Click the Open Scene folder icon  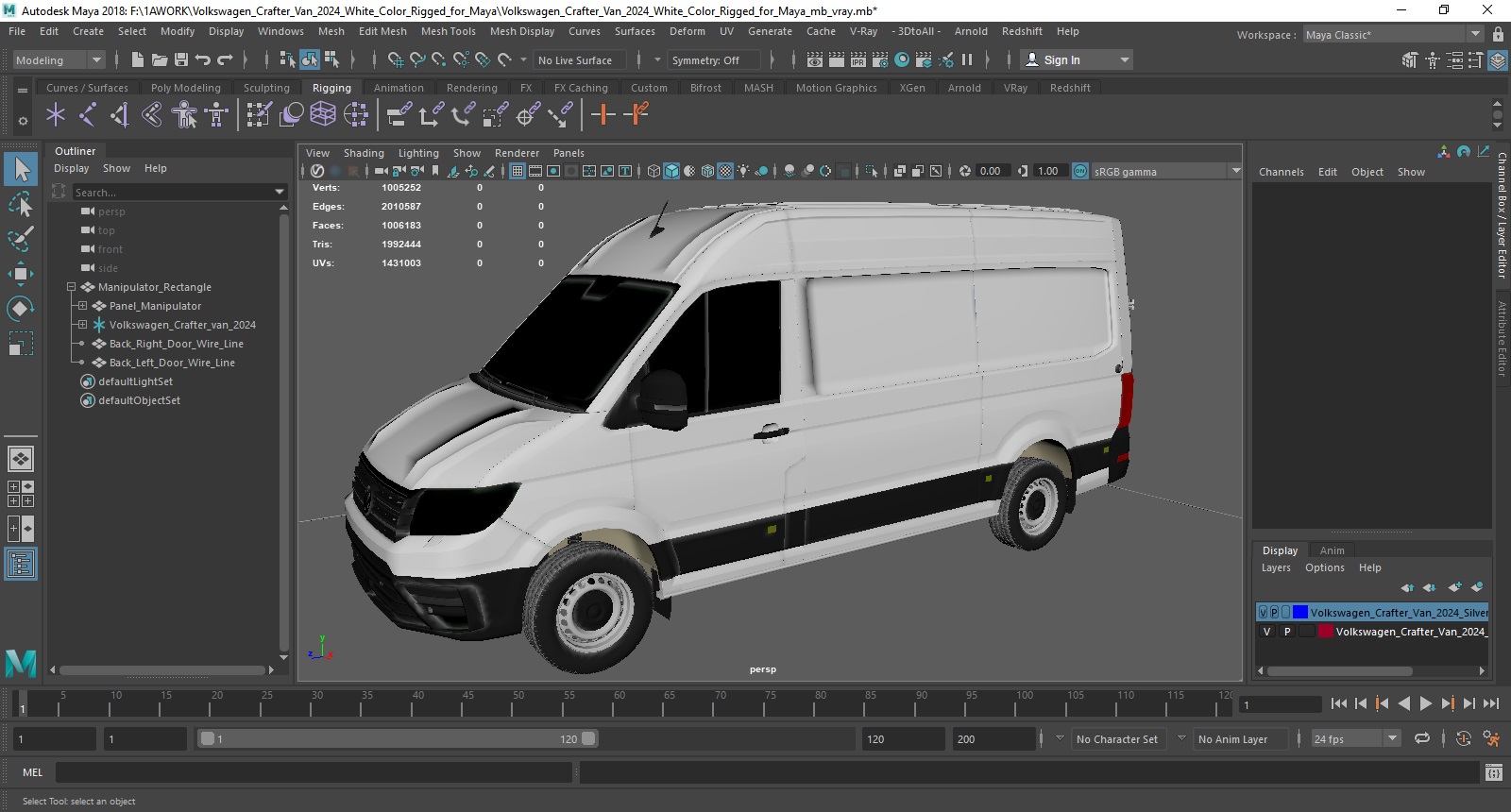pos(160,59)
